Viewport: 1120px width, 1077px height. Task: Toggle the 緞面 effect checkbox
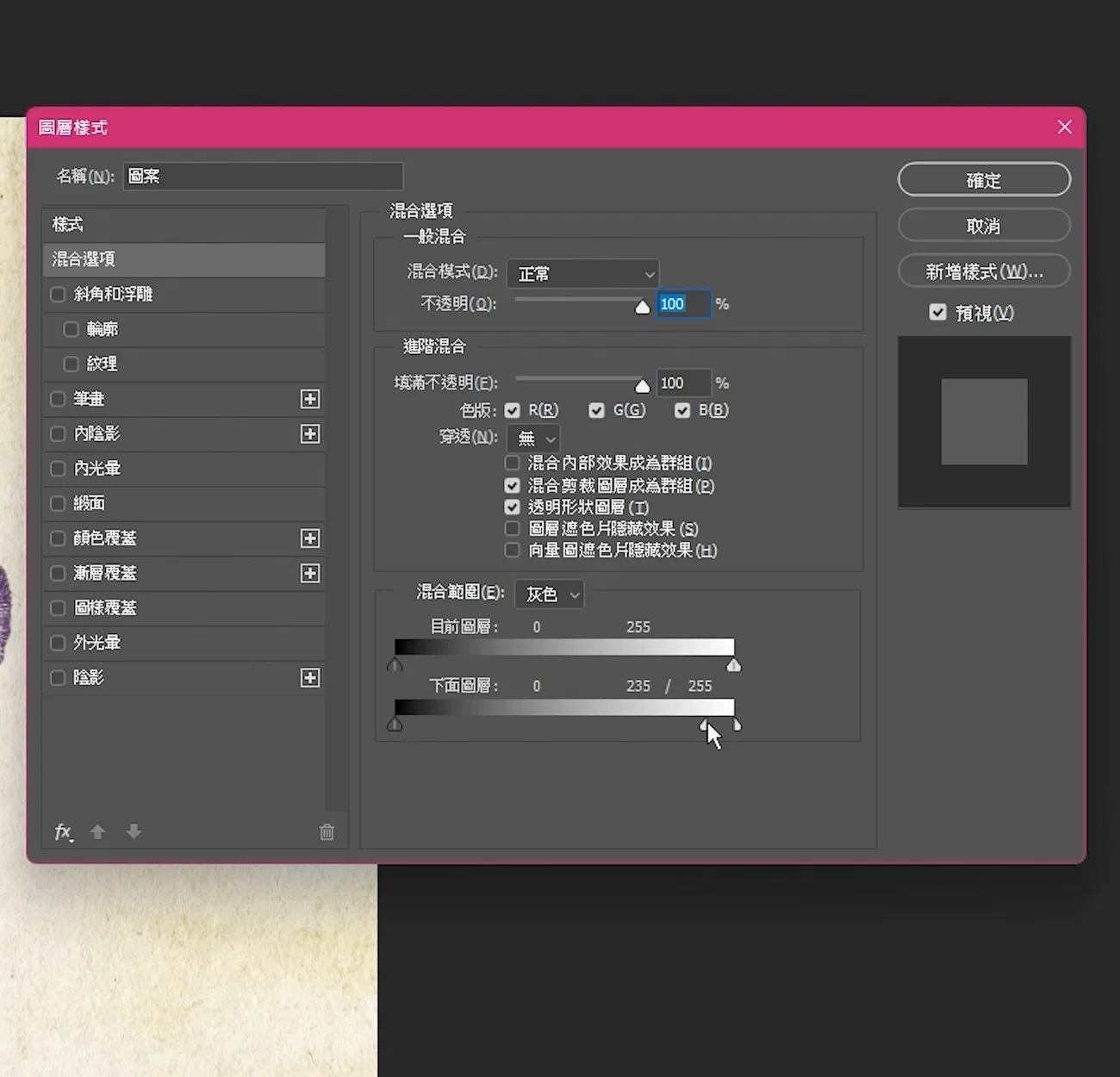[58, 503]
